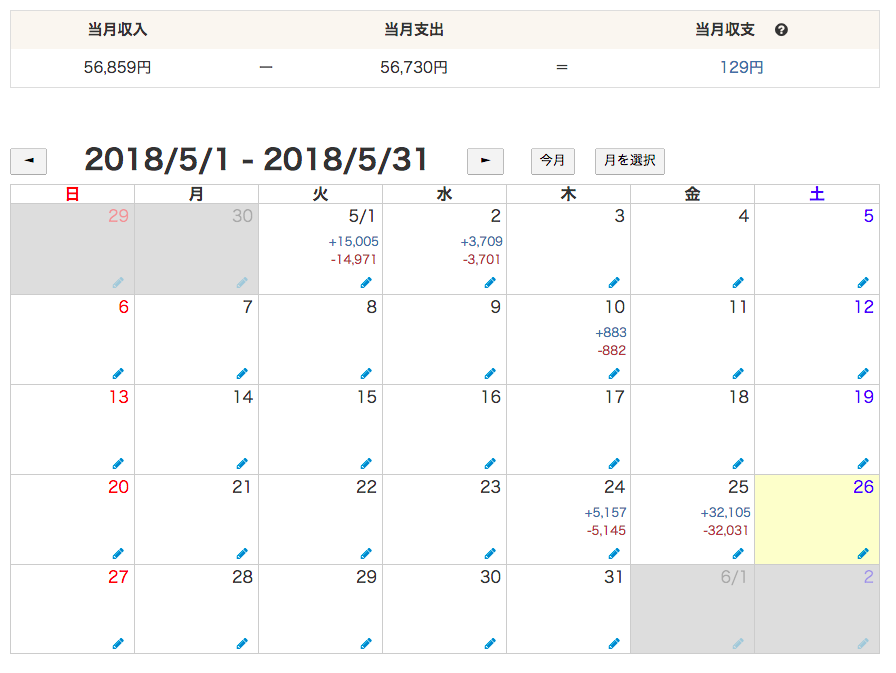
Task: Click the pencil icon on May 15
Action: (366, 463)
